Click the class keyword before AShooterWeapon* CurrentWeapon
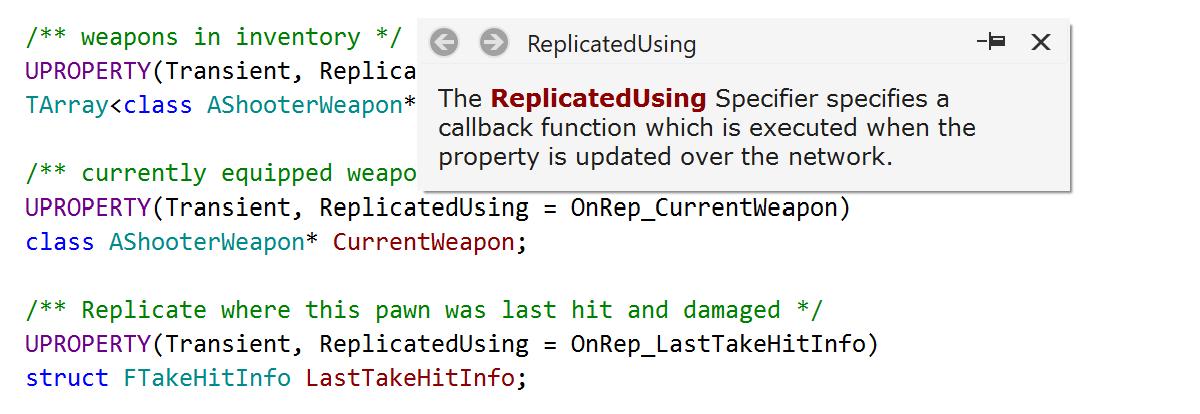Viewport: 1200px width, 414px height. [x=59, y=242]
